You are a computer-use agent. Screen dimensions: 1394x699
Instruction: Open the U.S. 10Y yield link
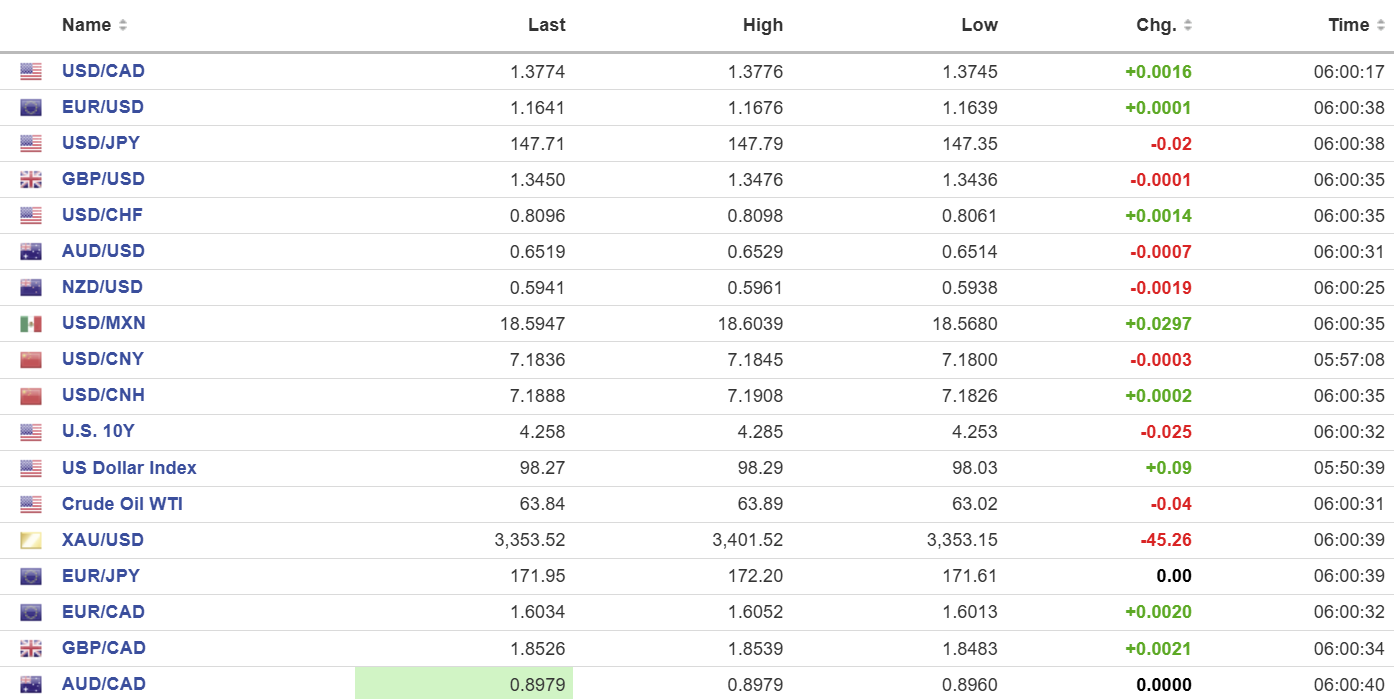click(x=98, y=432)
